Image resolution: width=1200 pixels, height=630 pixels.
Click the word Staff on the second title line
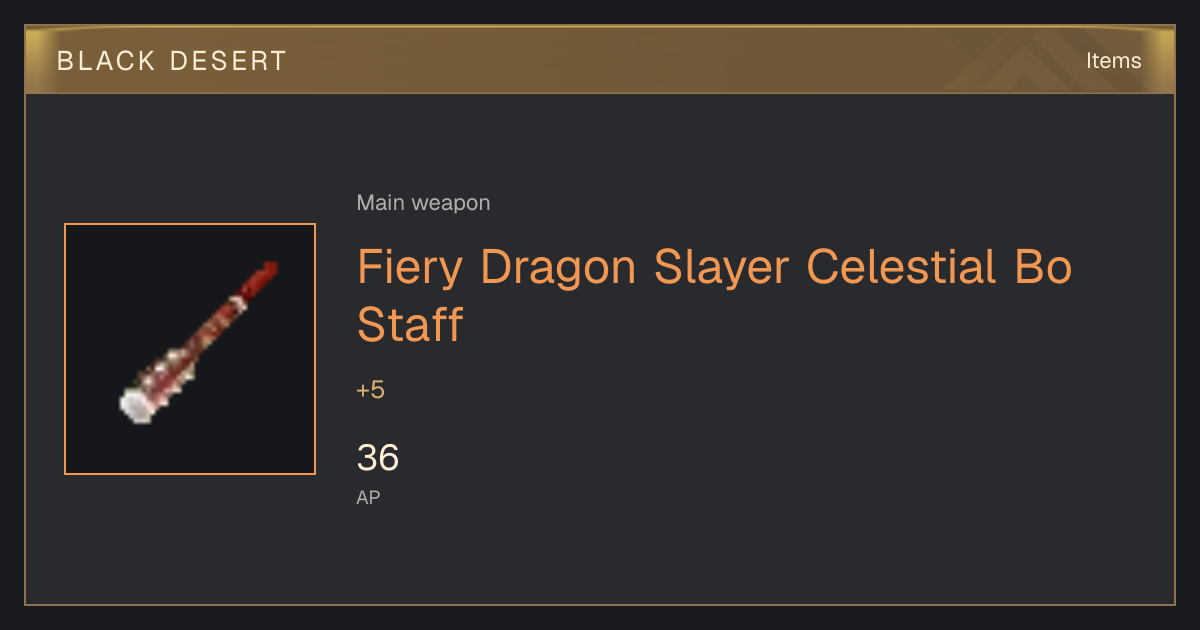410,324
